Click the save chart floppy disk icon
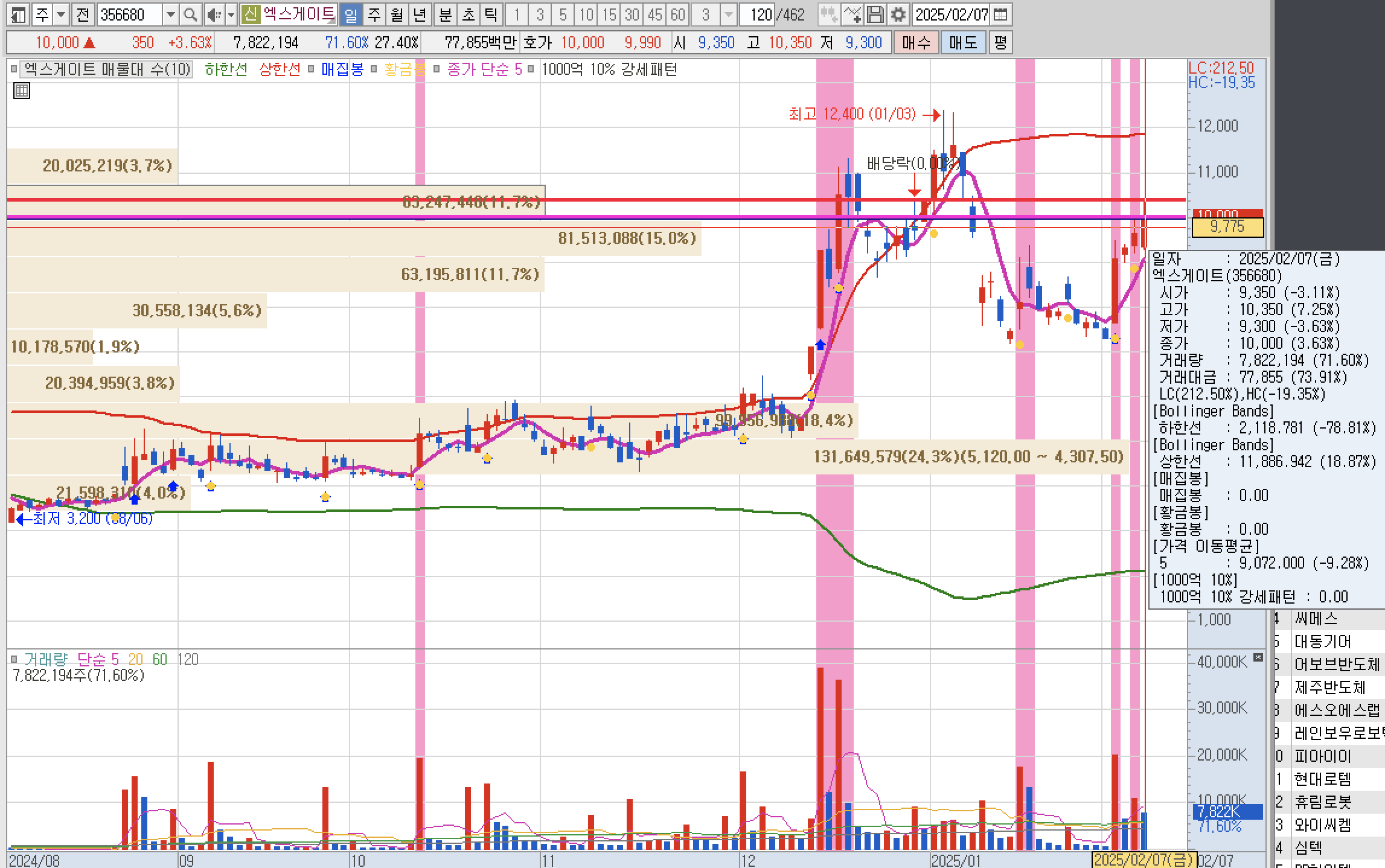1385x868 pixels. coord(875,14)
